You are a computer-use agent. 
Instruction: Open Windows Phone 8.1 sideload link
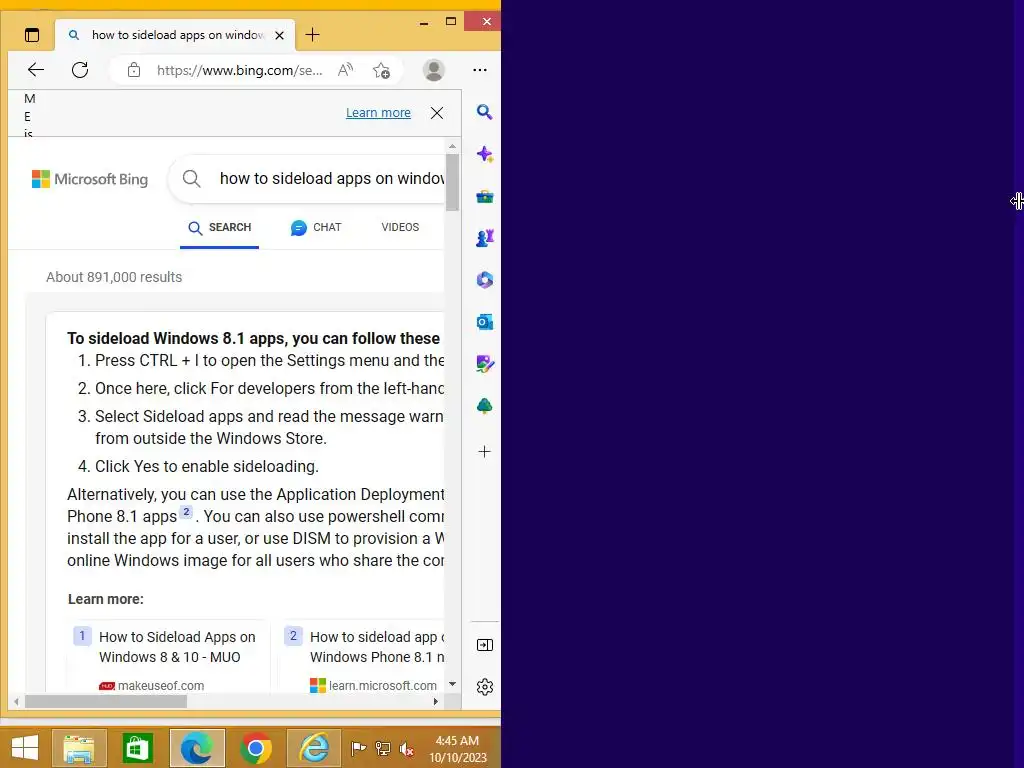[x=377, y=647]
